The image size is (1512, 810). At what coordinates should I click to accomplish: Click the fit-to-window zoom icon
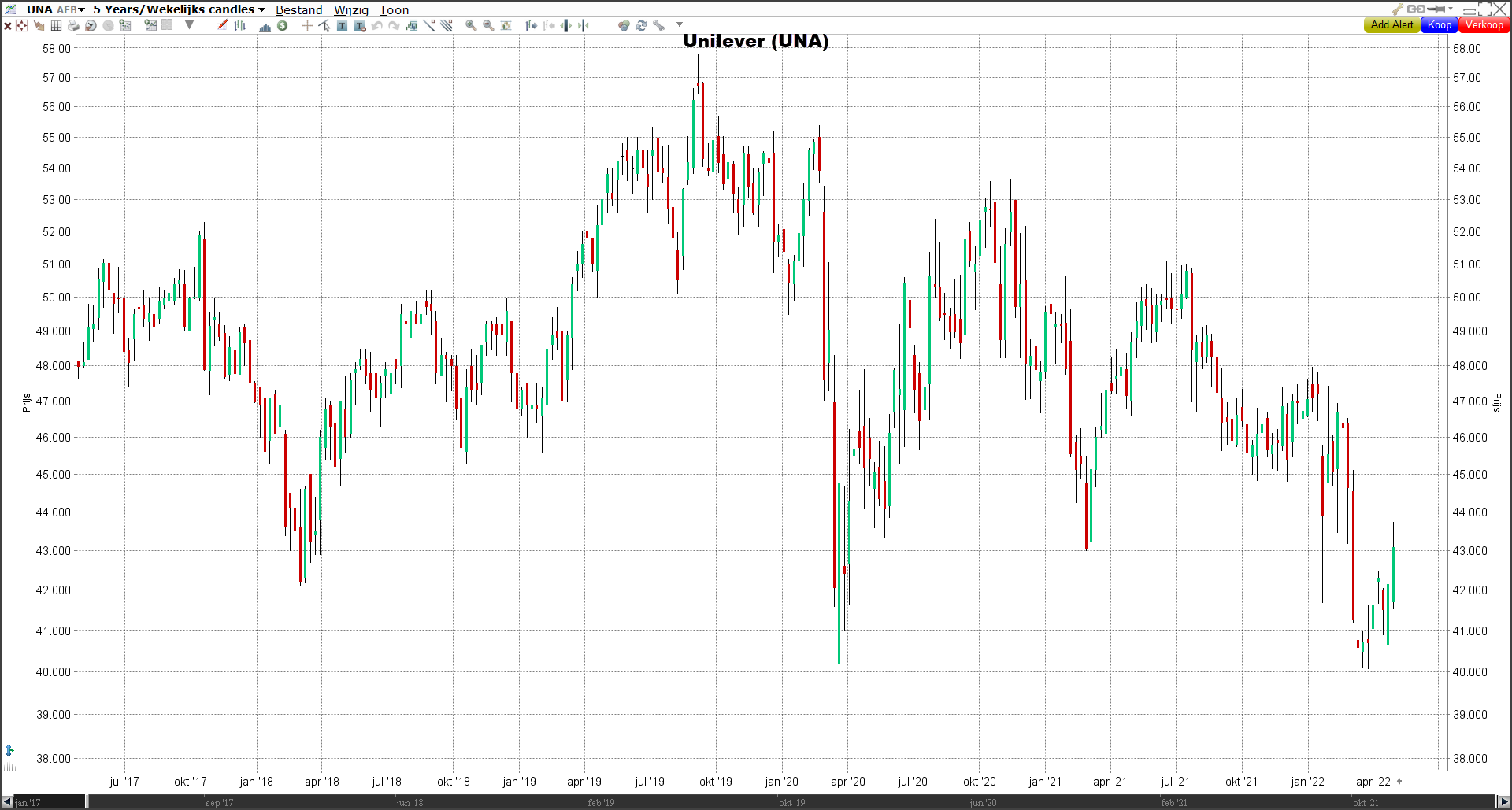[x=506, y=26]
